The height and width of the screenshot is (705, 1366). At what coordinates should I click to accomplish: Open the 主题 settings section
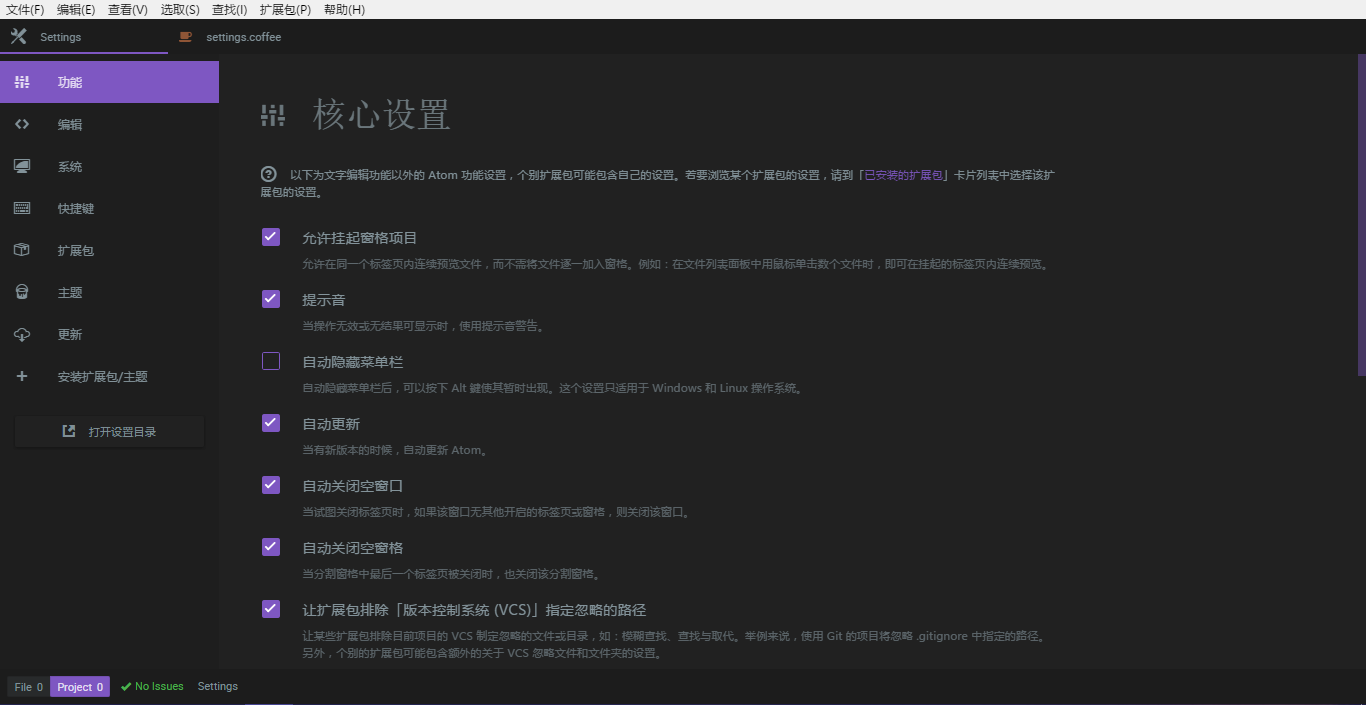109,292
